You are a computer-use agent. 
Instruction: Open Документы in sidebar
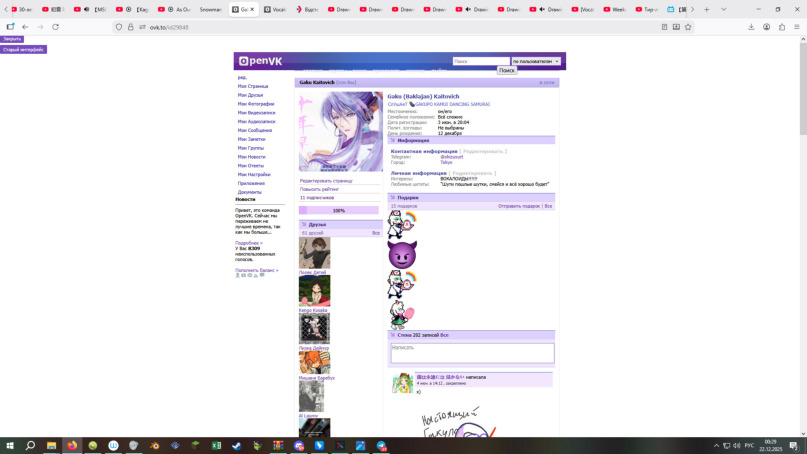point(250,192)
